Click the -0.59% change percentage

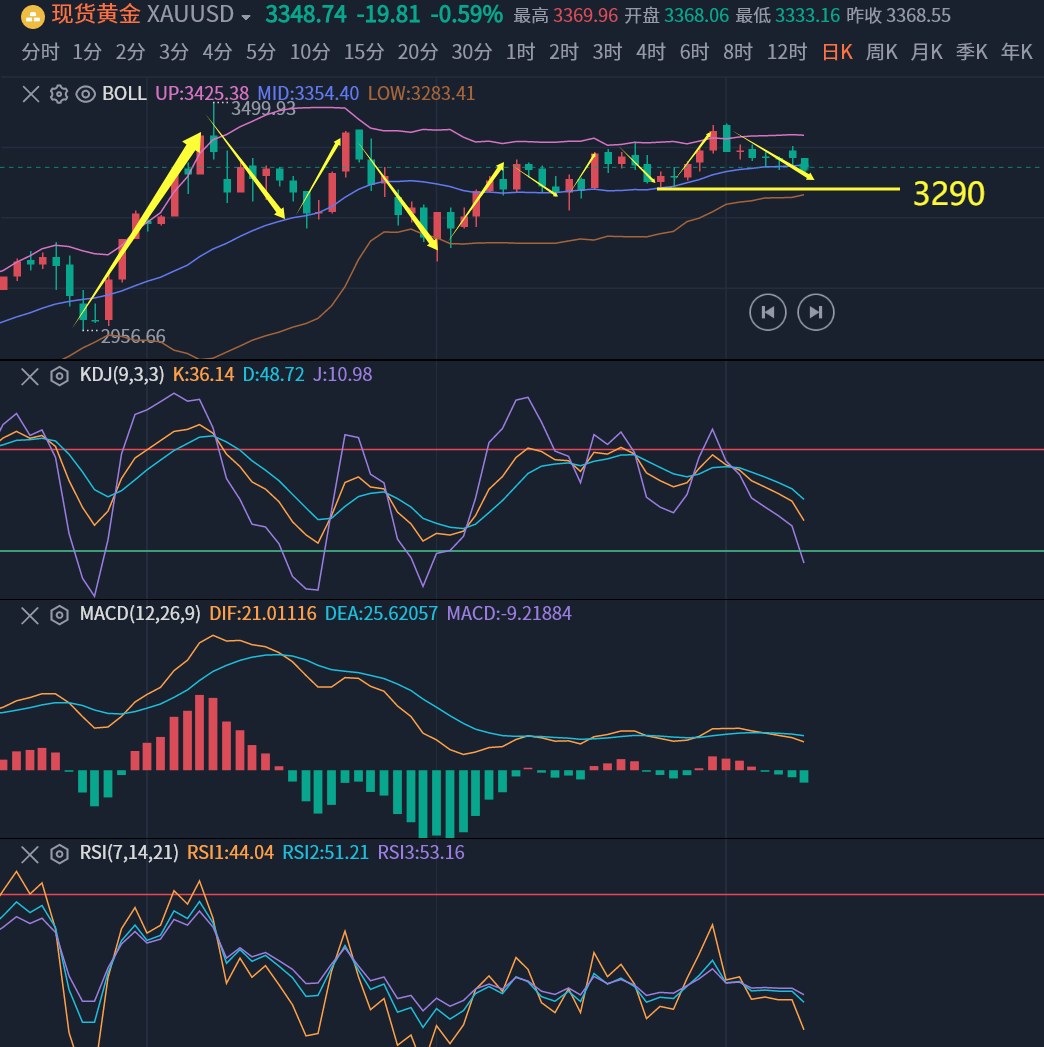point(467,15)
